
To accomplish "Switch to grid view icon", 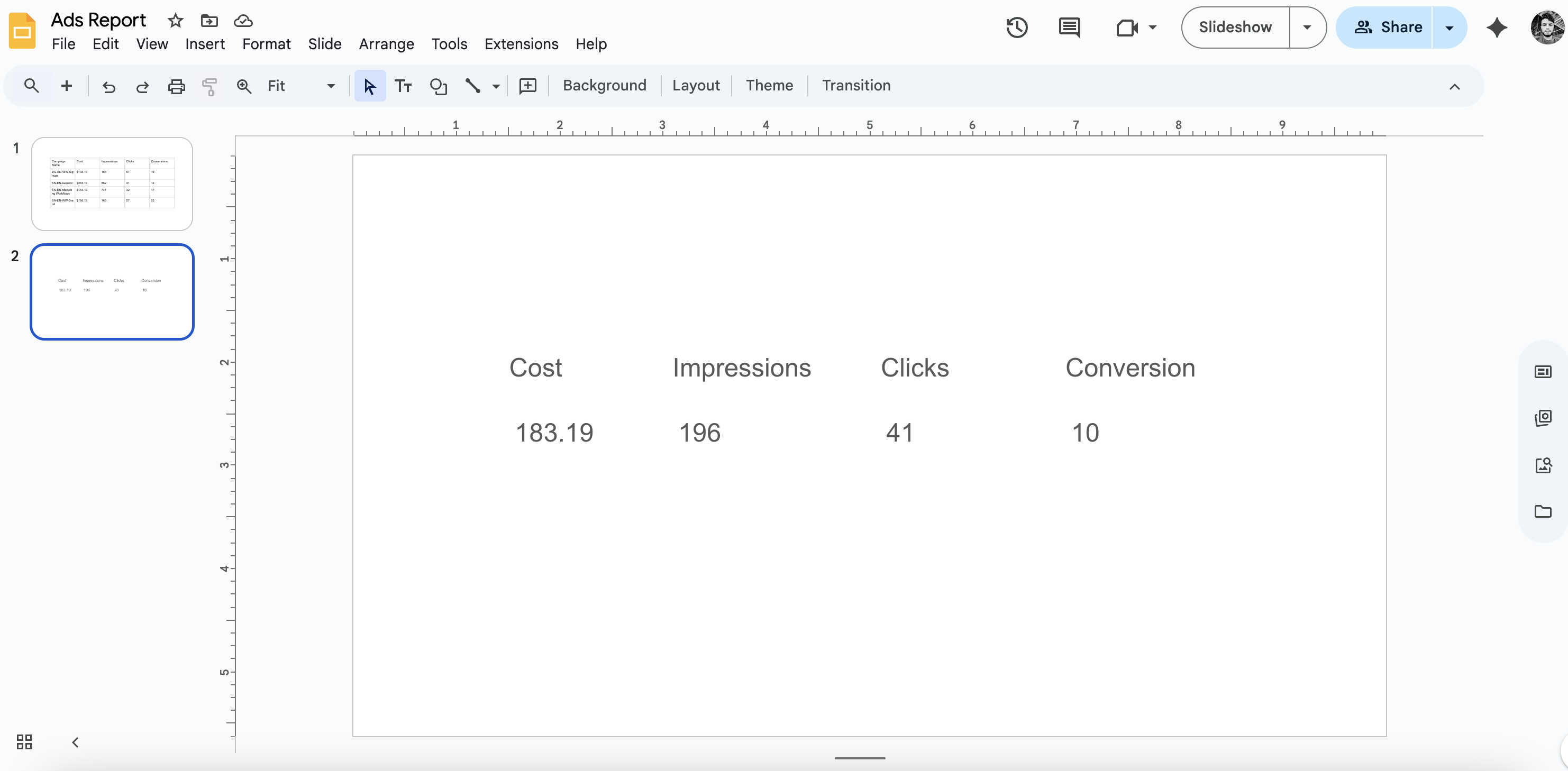I will (x=24, y=741).
